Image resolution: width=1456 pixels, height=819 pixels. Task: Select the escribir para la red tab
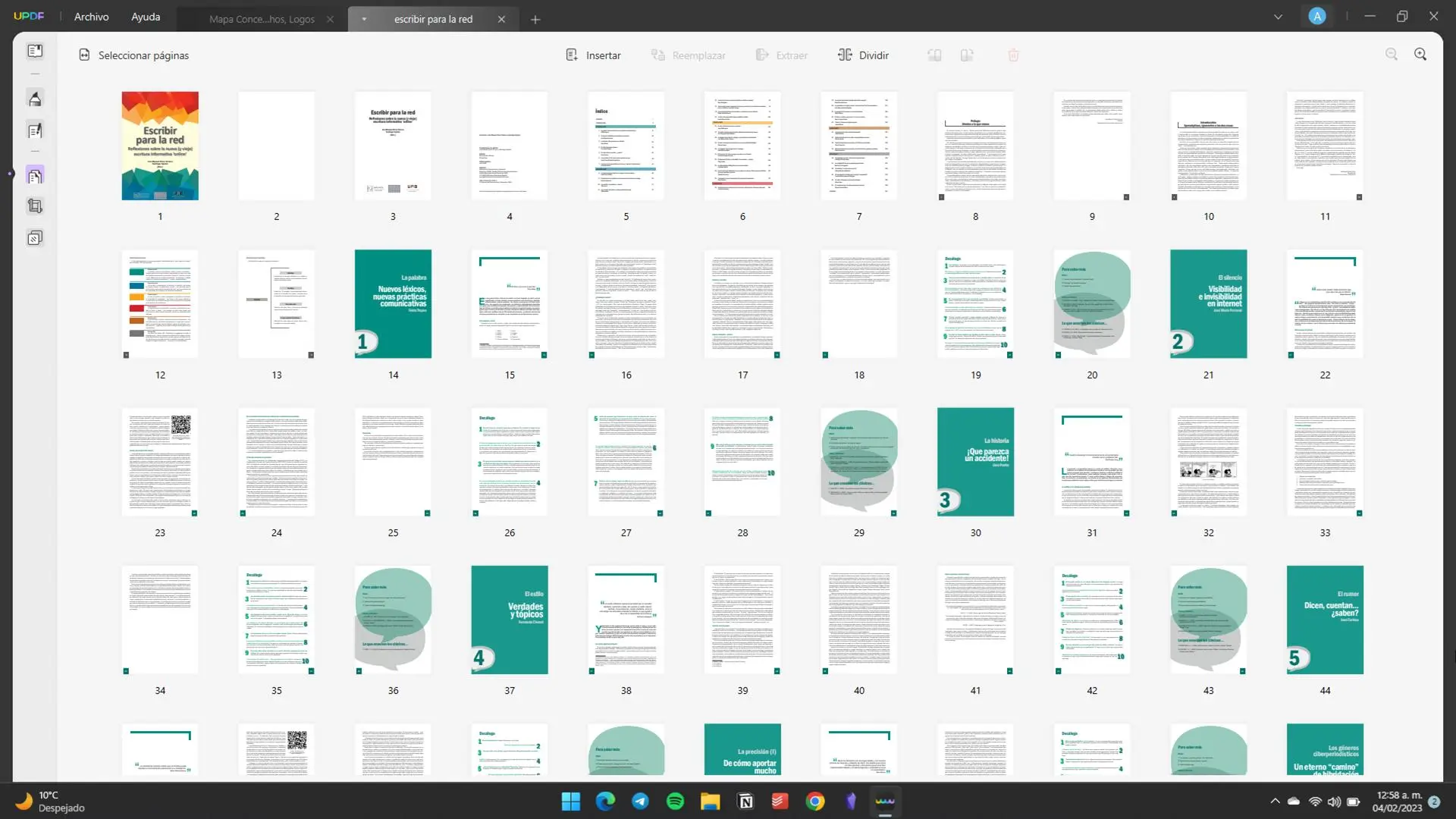click(433, 20)
